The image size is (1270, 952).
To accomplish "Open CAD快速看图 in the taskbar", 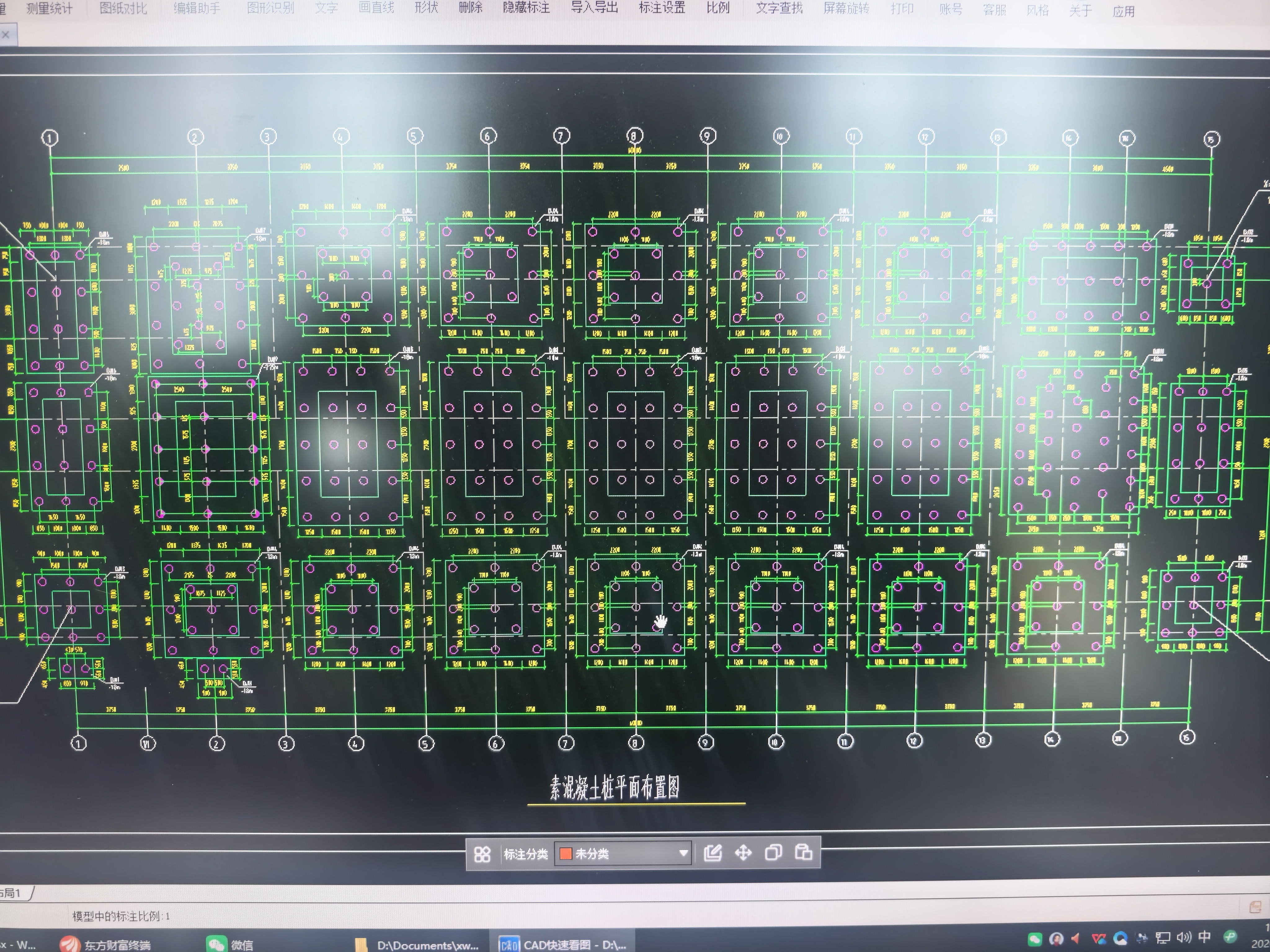I will pyautogui.click(x=563, y=944).
